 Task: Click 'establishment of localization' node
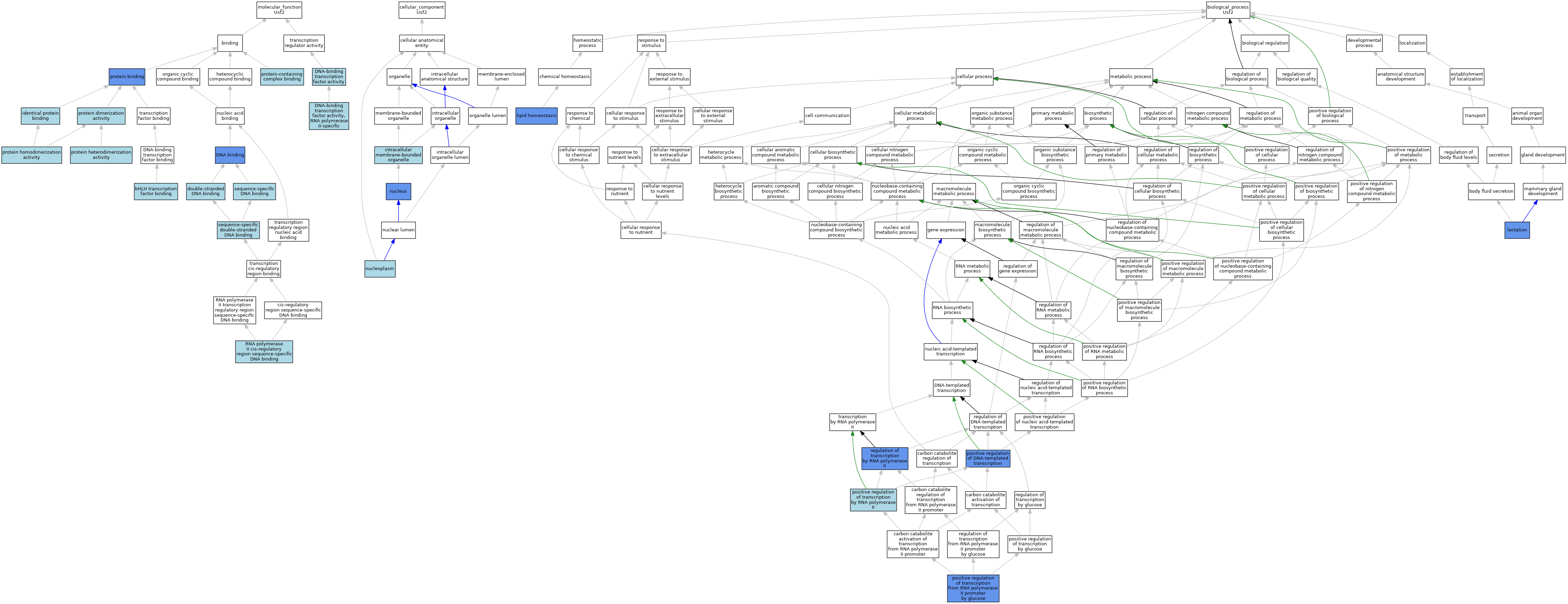pyautogui.click(x=1467, y=77)
